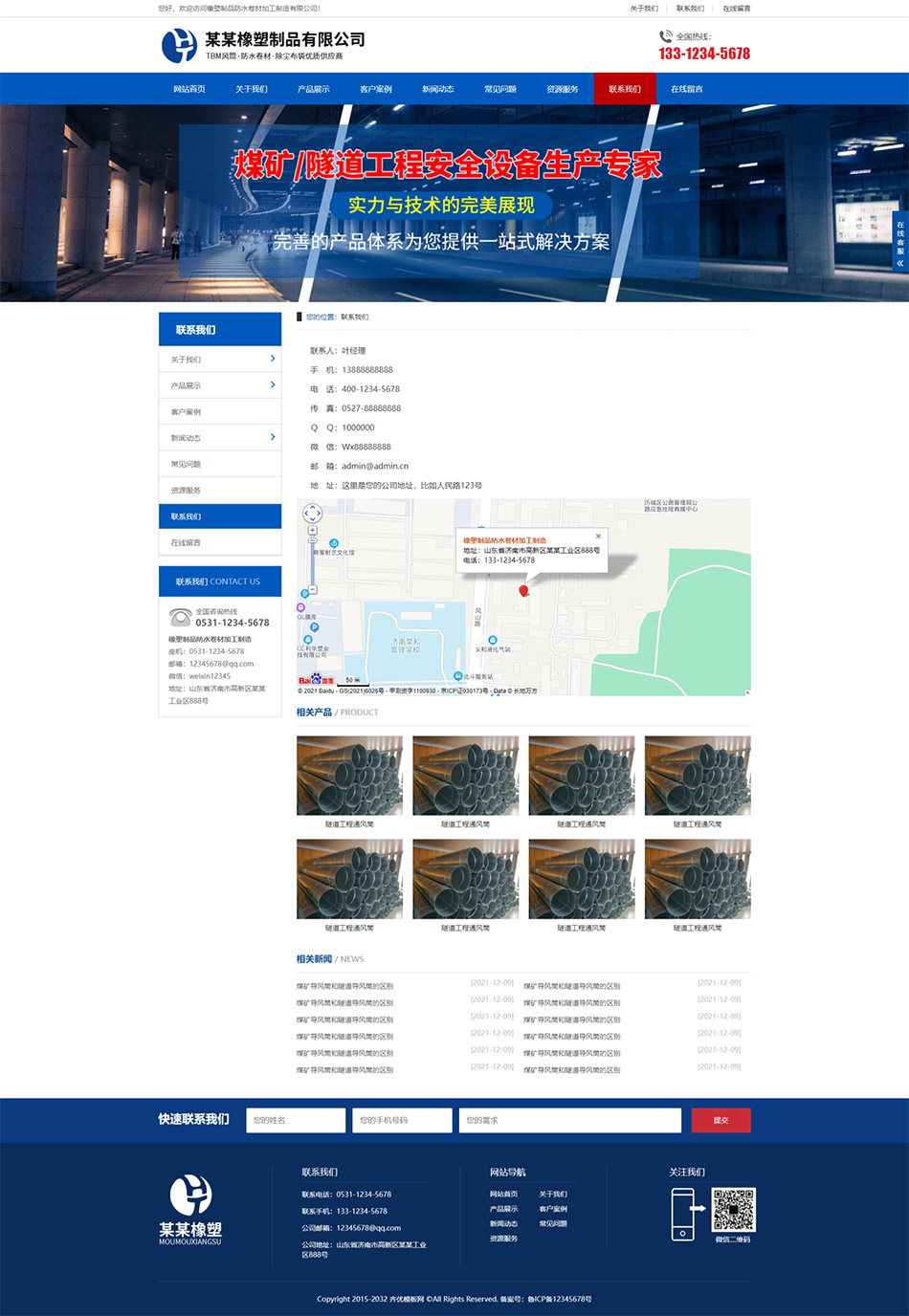
Task: Click the telephone icon in the sidebar contact box
Action: tap(180, 617)
